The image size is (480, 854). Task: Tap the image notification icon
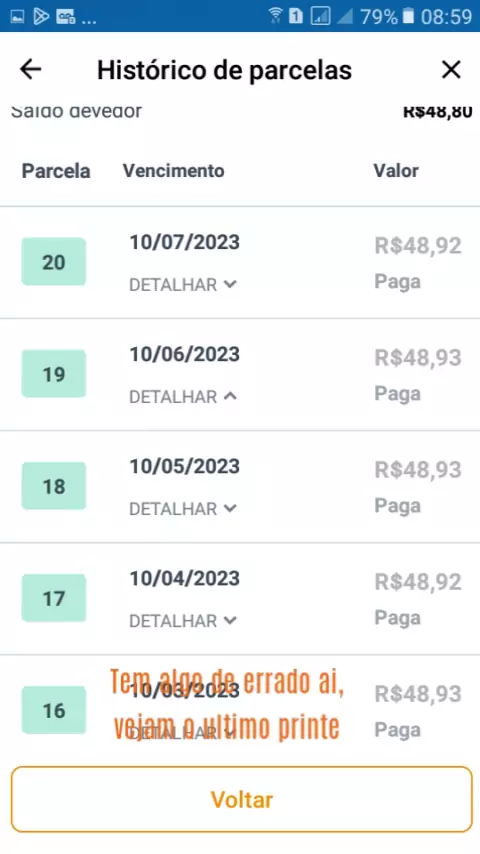tap(17, 17)
